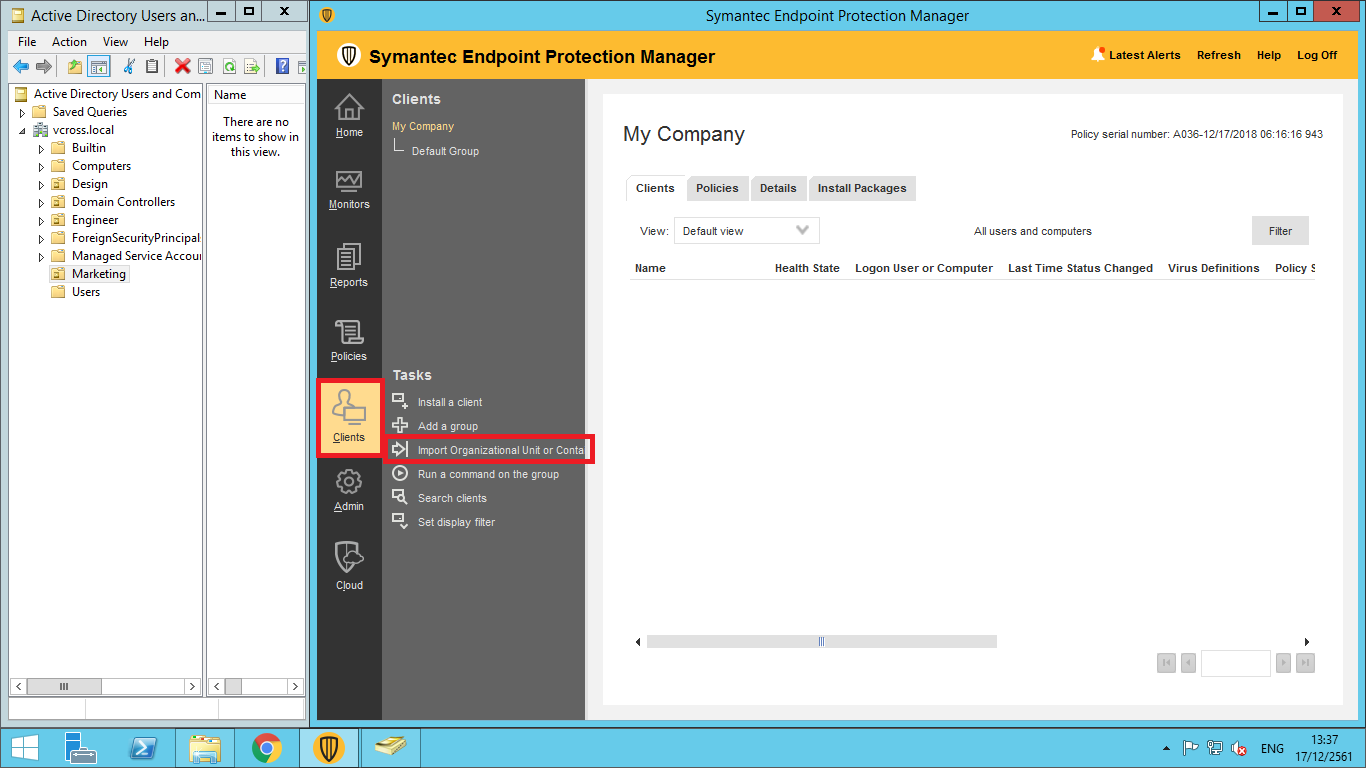Expand the Saved Queries node
Viewport: 1366px width, 768px height.
pyautogui.click(x=22, y=113)
